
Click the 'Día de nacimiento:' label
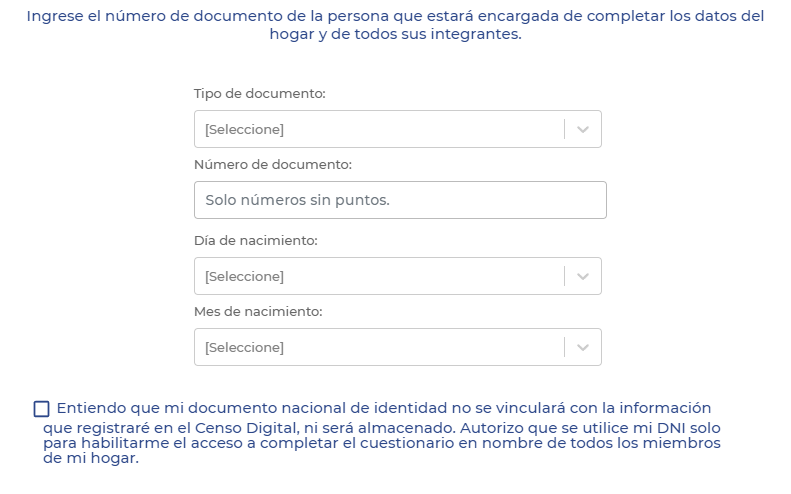(256, 241)
